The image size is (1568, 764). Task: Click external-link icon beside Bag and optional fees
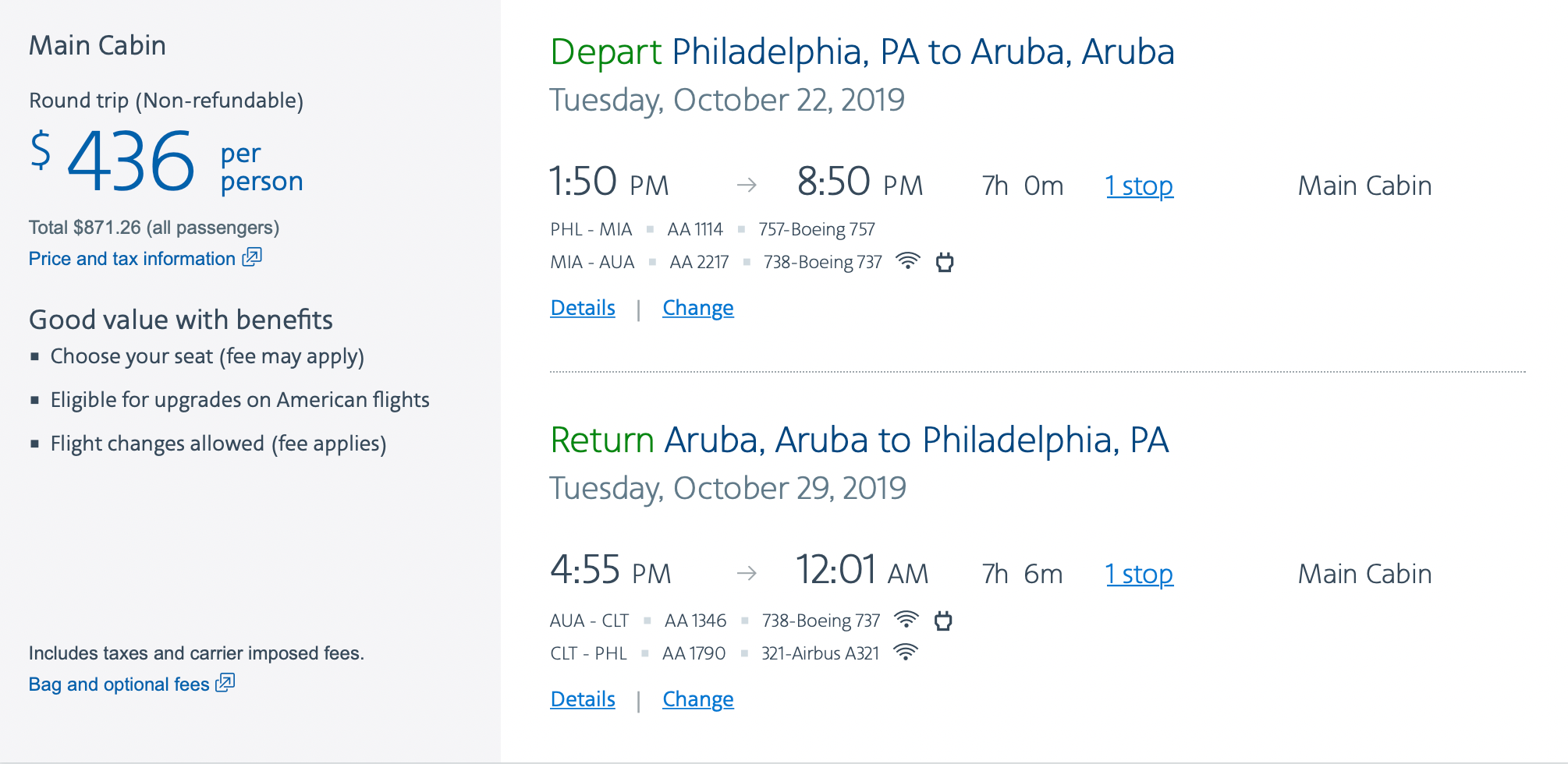(225, 683)
